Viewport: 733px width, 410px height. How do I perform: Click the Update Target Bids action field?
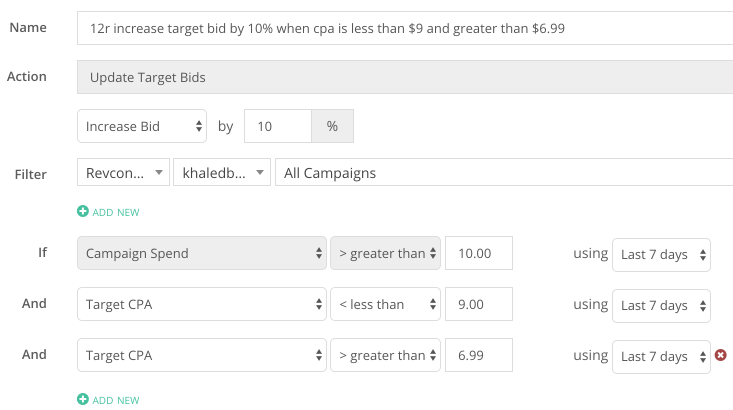pos(405,77)
